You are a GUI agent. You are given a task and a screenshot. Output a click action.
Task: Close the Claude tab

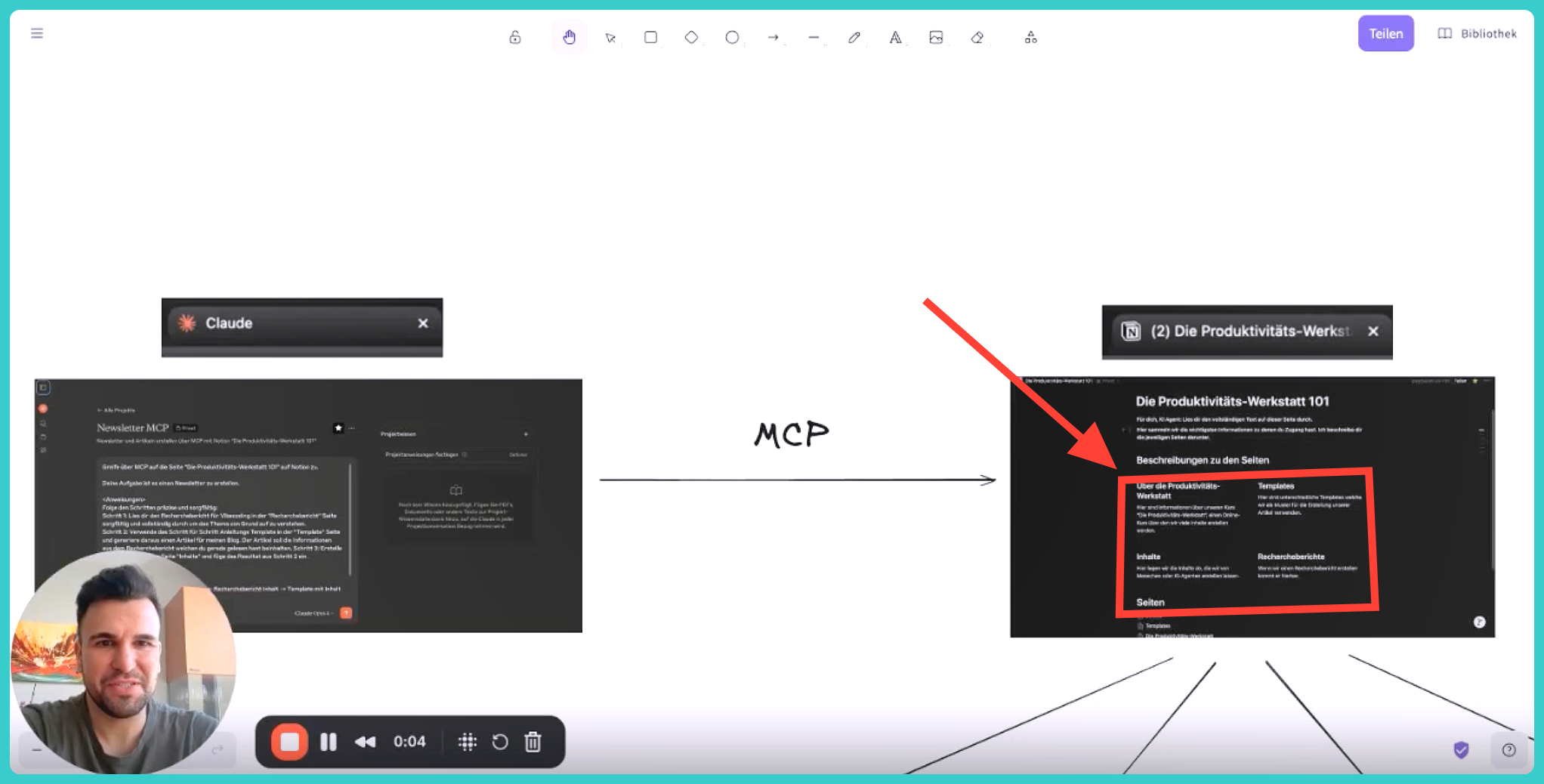(x=423, y=323)
